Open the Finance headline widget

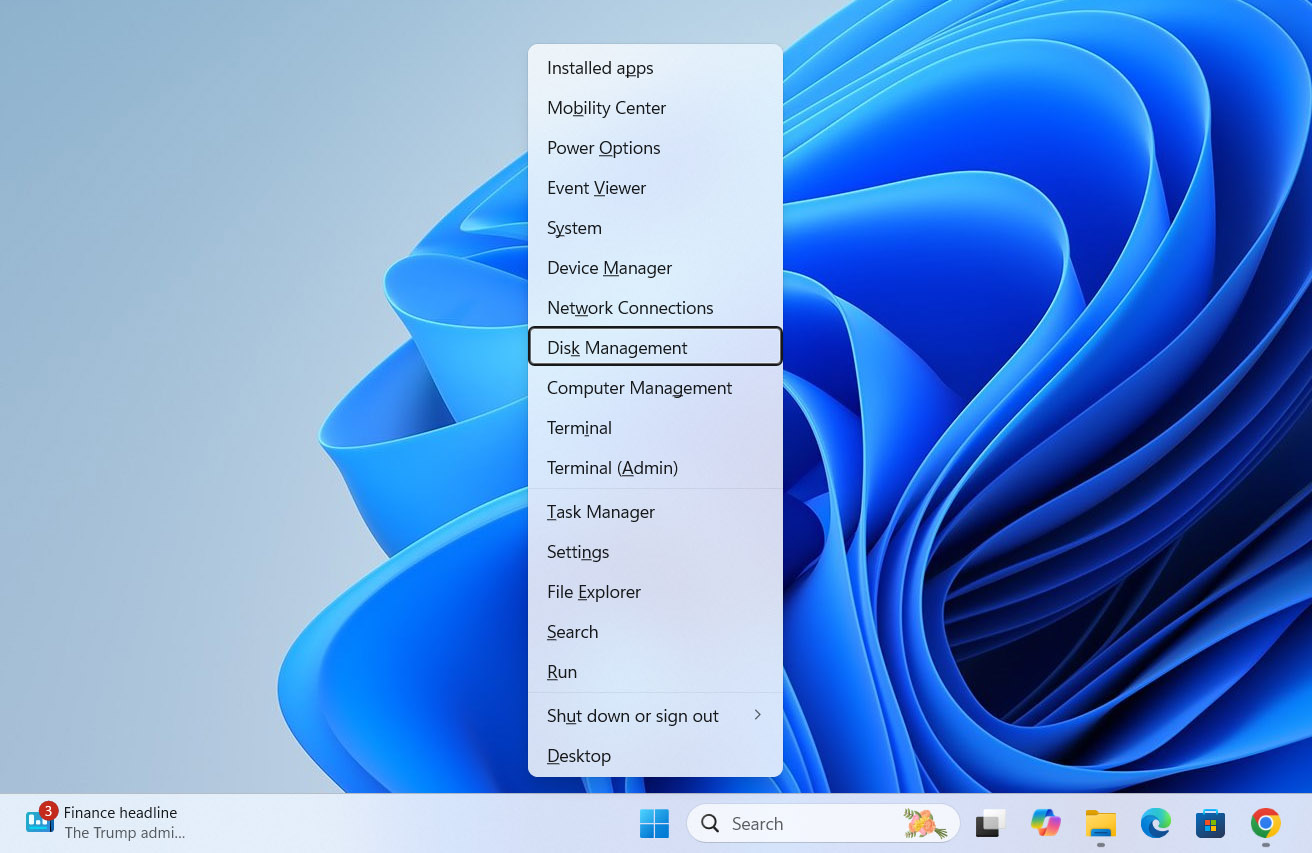pyautogui.click(x=106, y=822)
